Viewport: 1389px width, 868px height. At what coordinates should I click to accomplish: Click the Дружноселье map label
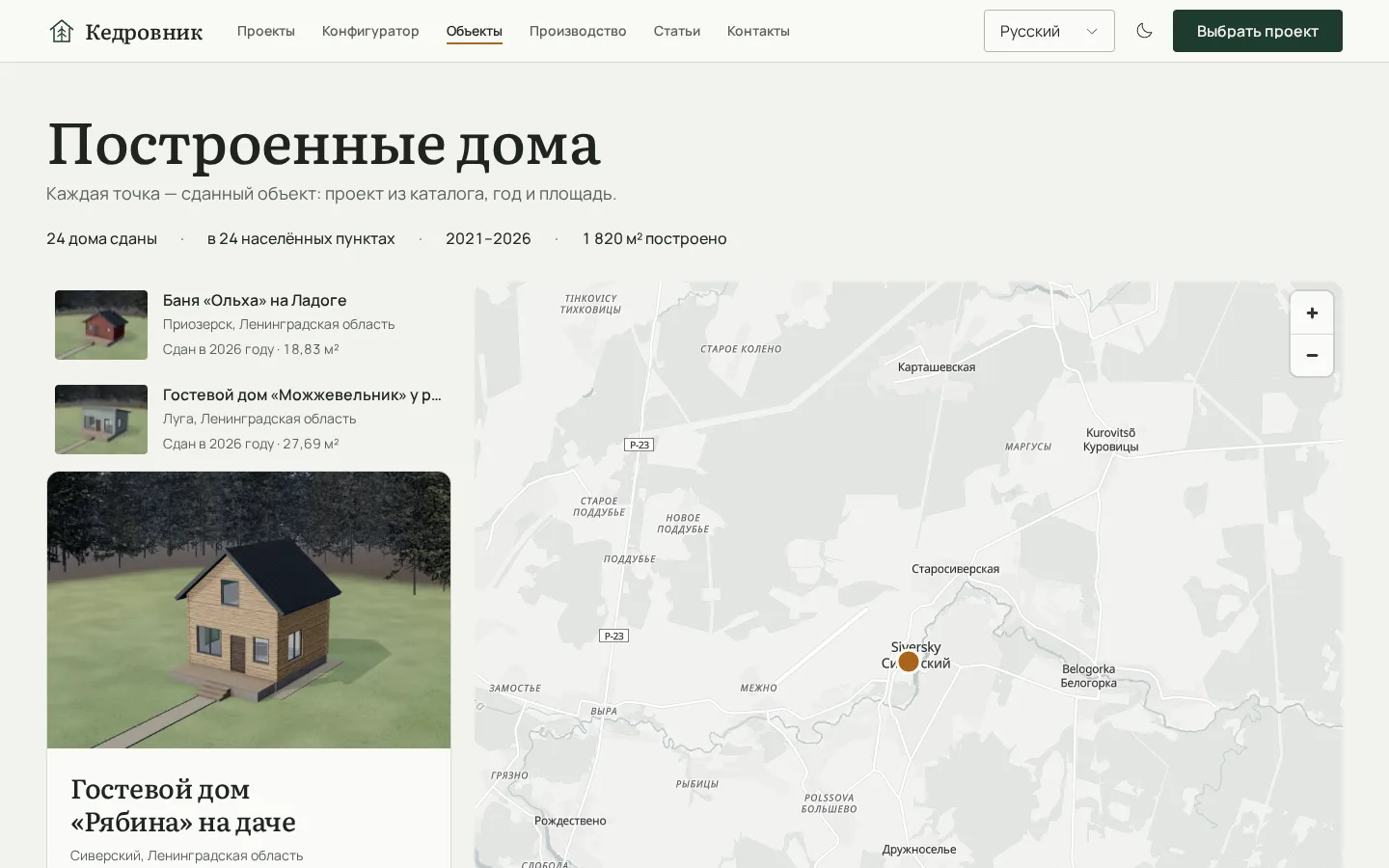[x=919, y=850]
